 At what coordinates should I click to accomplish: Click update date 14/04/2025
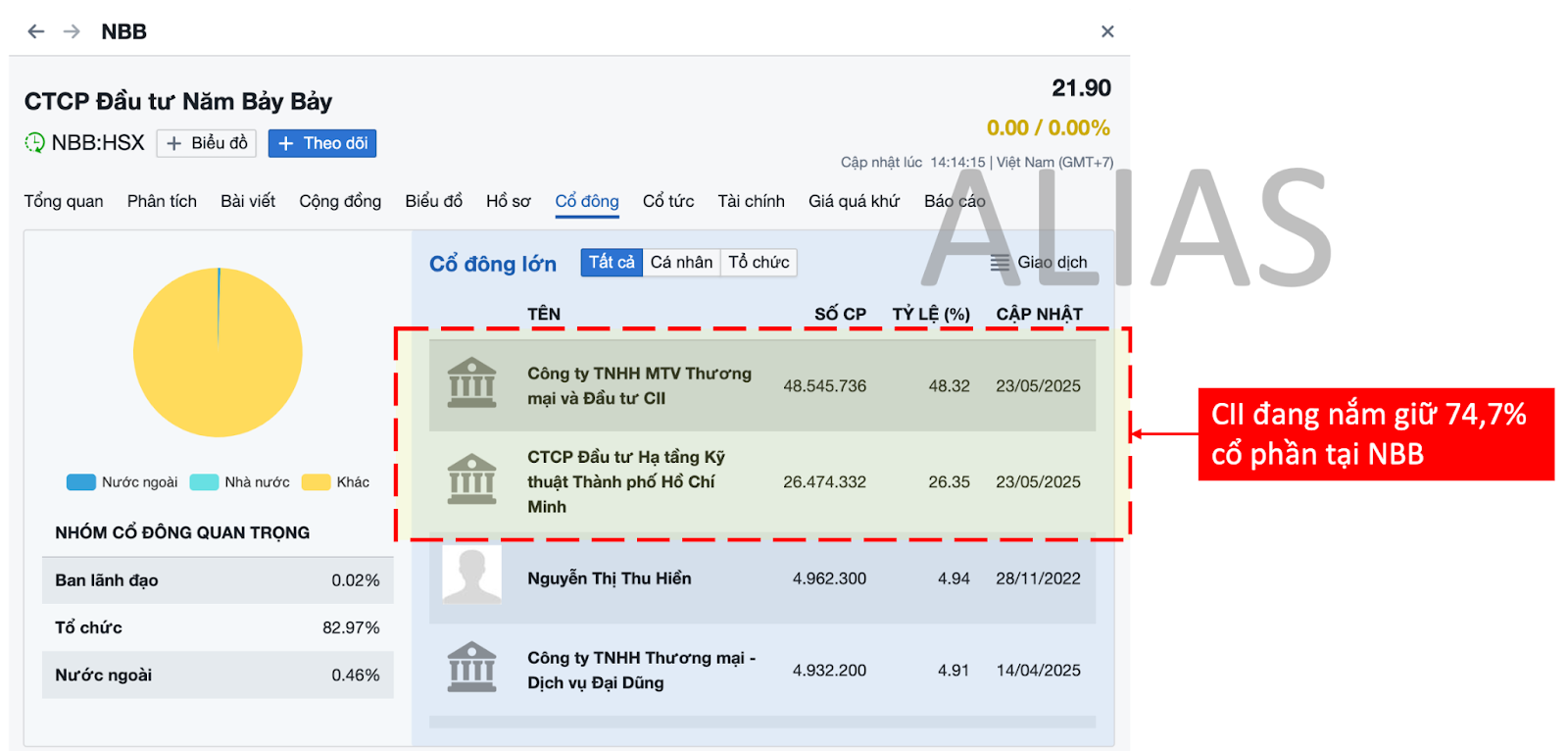(x=1038, y=671)
